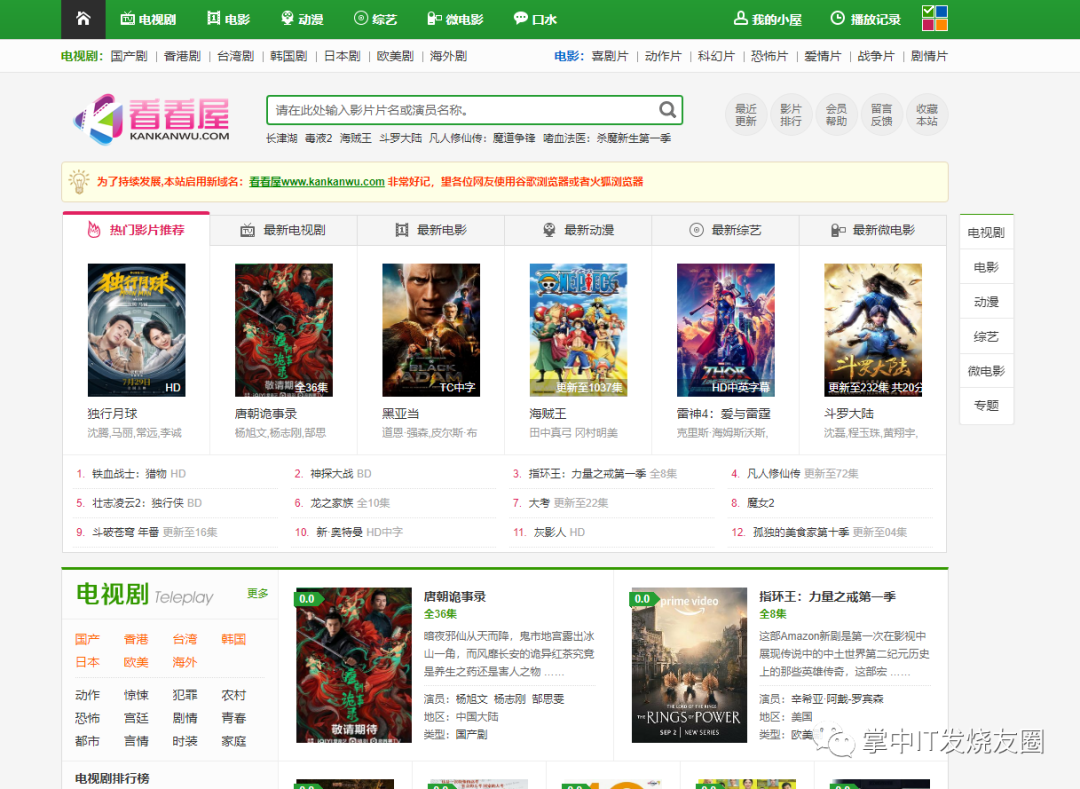Click hot search keyword 斗罗大陆

click(x=400, y=138)
